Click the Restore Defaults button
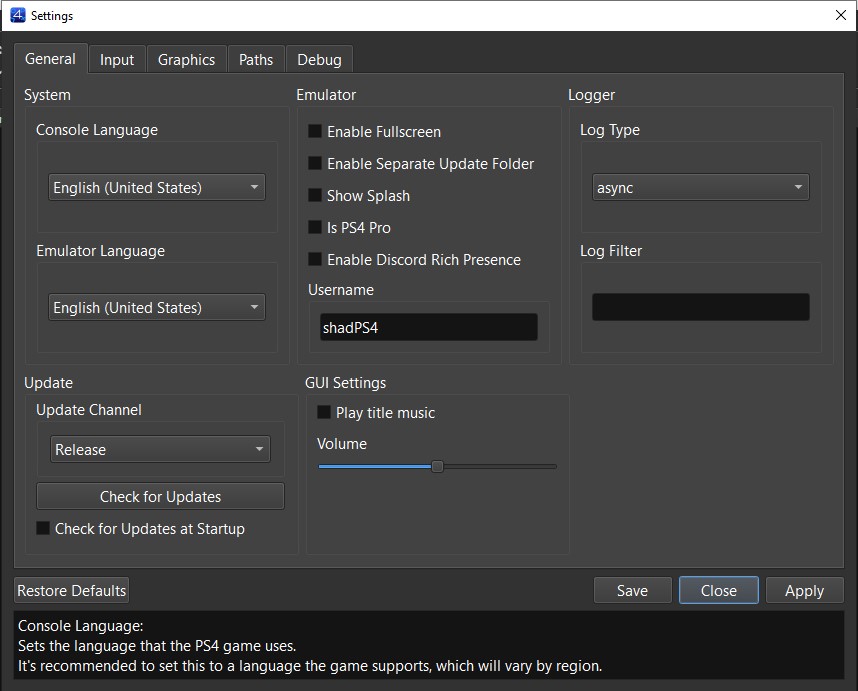The height and width of the screenshot is (691, 858). click(x=72, y=590)
